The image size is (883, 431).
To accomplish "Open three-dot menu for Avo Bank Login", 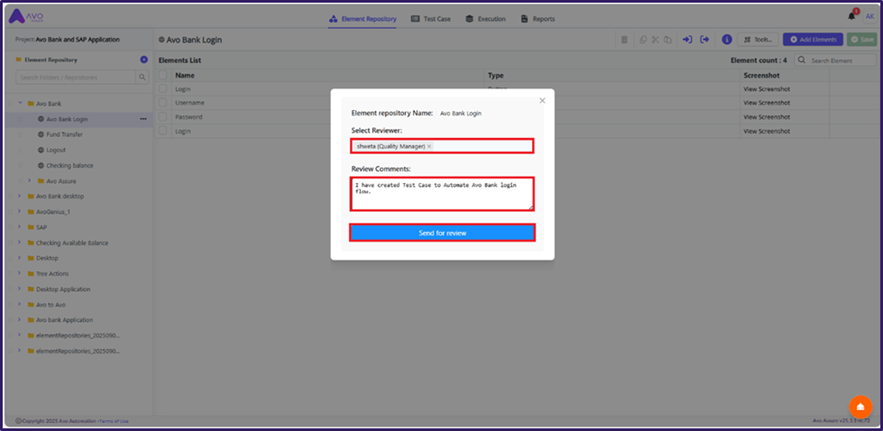I will coord(143,119).
